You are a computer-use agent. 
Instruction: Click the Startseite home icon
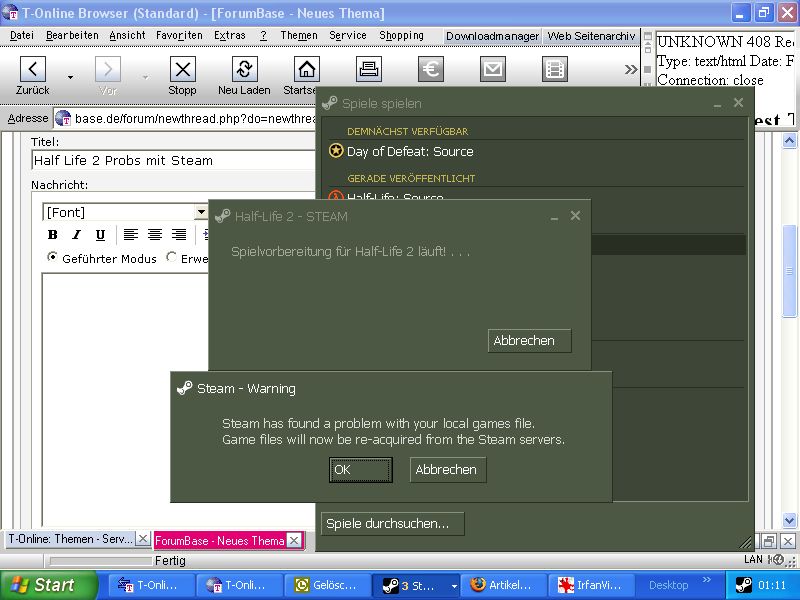pos(307,69)
